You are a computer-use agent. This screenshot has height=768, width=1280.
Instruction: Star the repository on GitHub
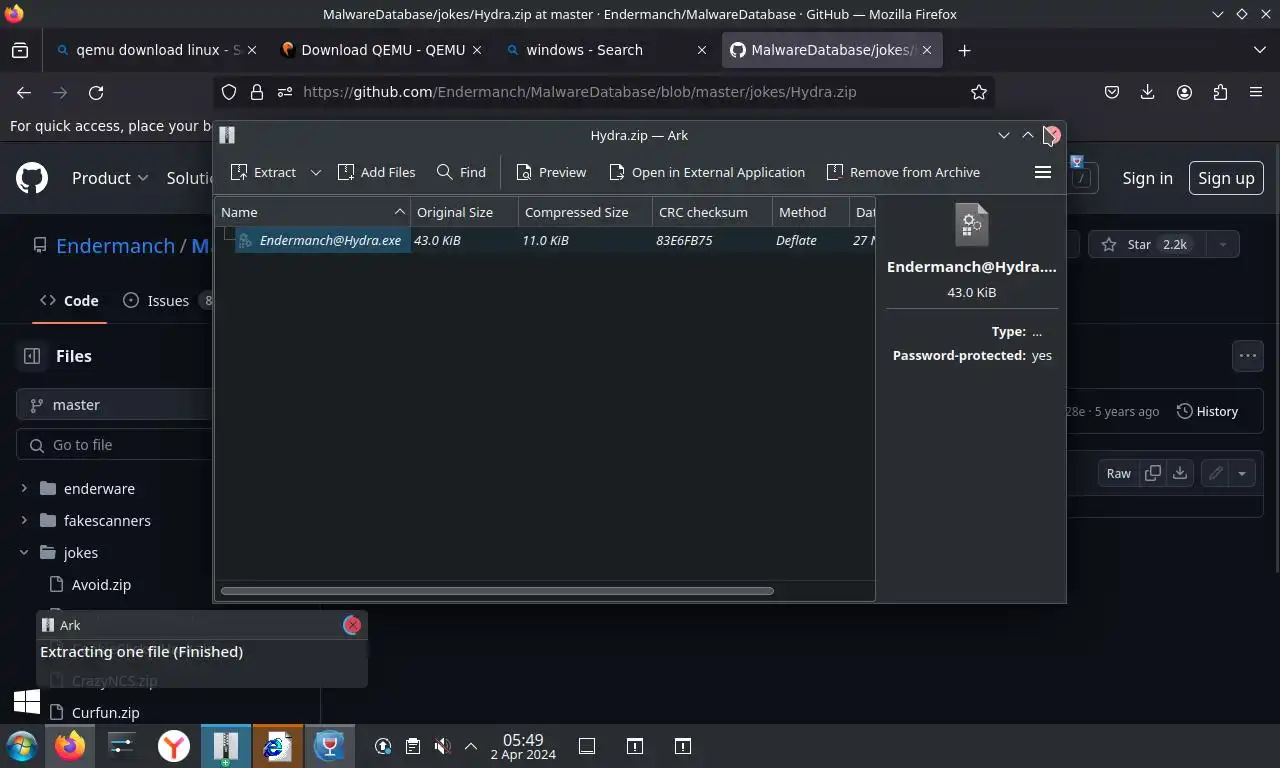click(x=1146, y=244)
